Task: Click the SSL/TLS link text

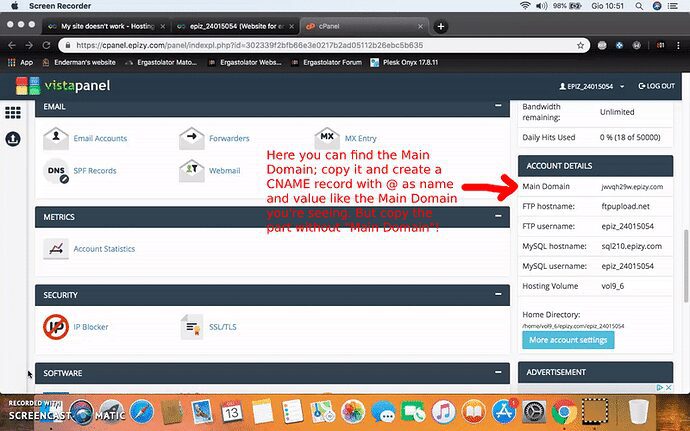Action: 223,327
